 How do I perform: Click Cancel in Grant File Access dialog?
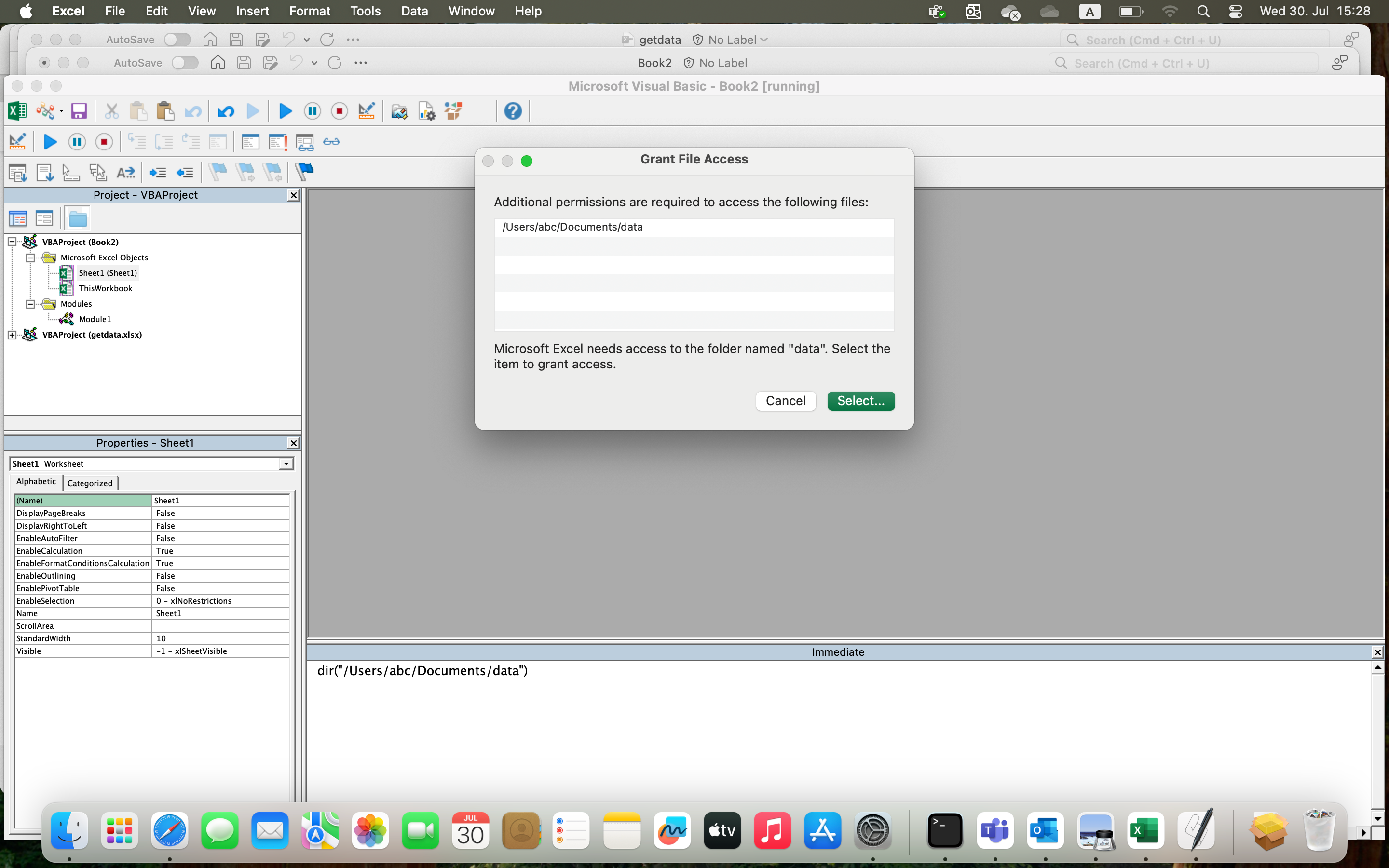click(x=785, y=401)
